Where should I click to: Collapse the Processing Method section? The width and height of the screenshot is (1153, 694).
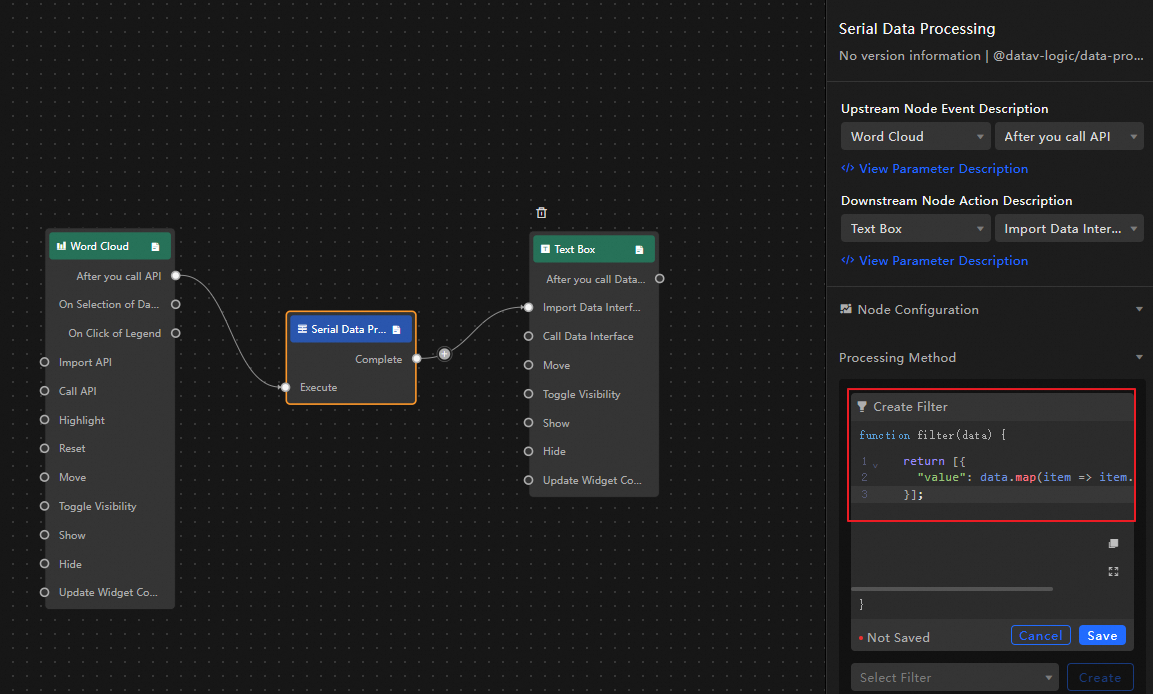click(1139, 358)
